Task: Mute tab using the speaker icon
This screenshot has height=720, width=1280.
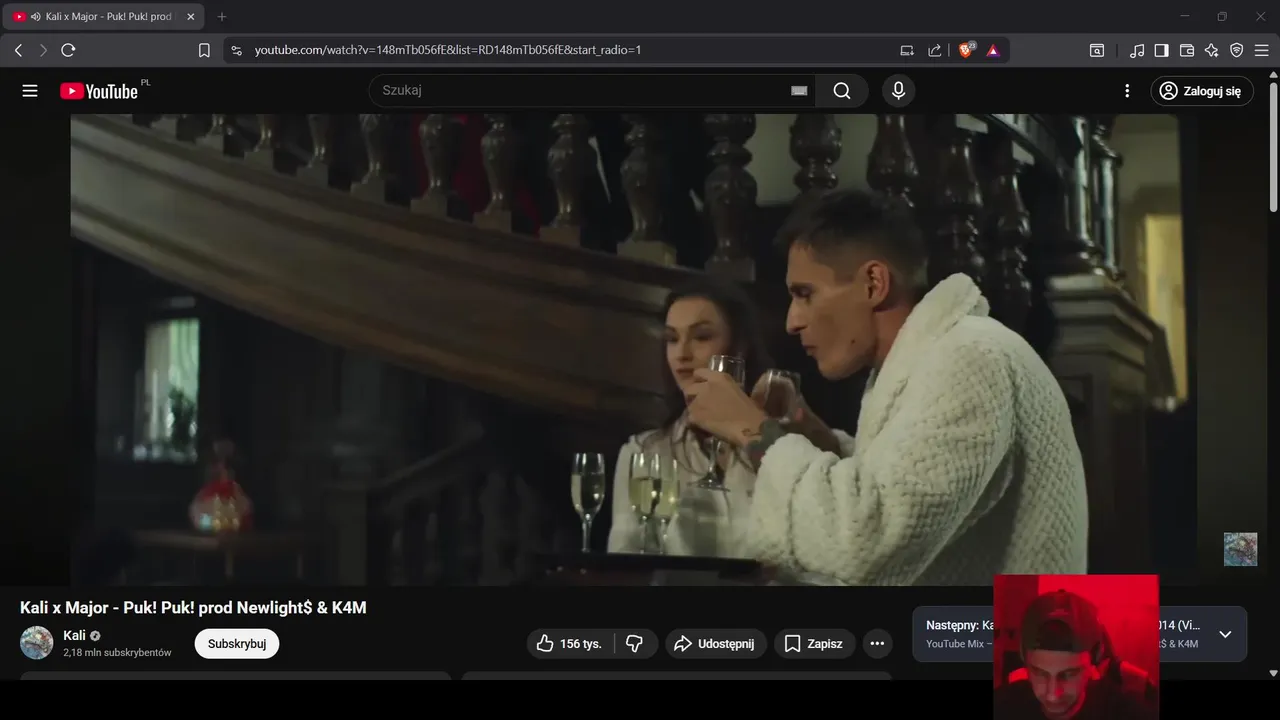Action: [x=35, y=17]
